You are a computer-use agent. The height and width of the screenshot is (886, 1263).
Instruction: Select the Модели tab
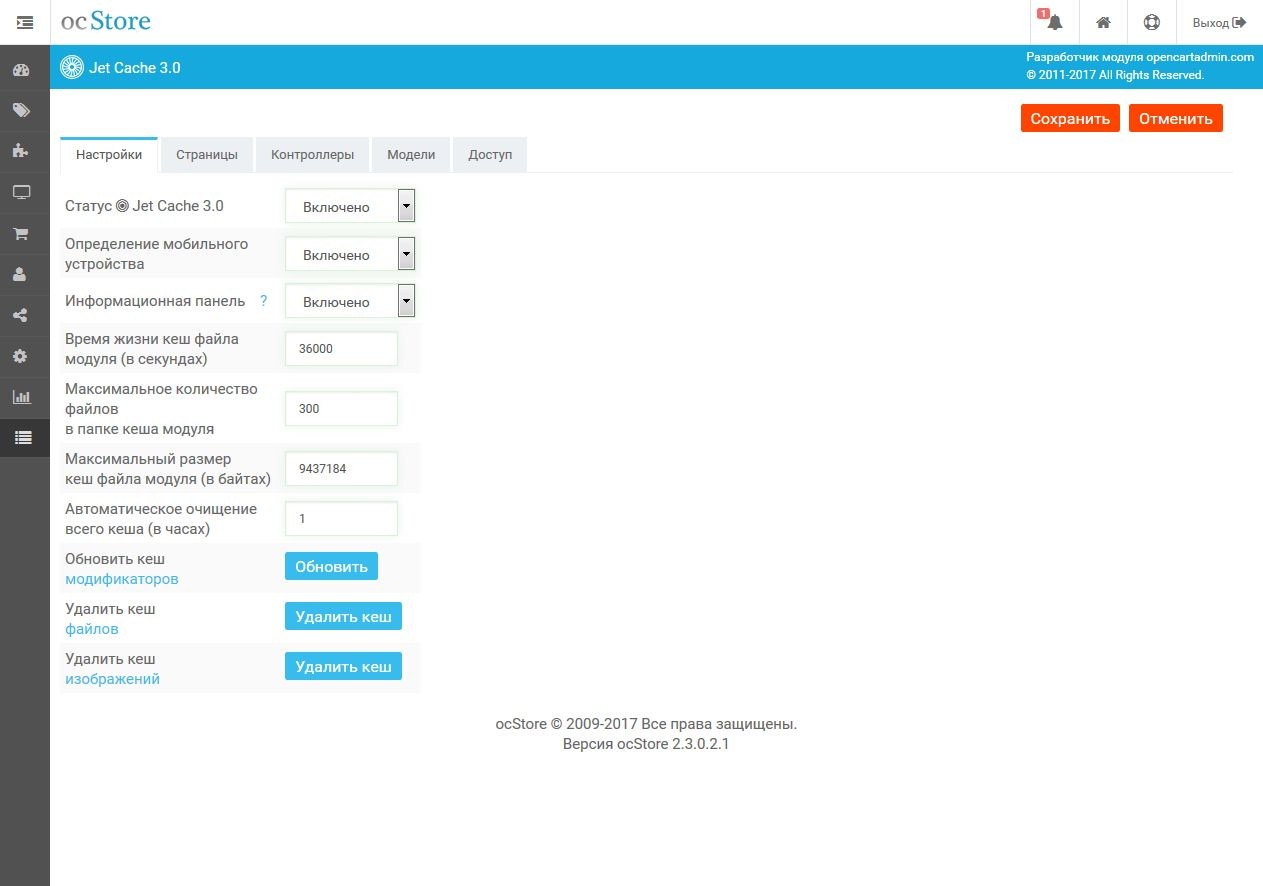[x=411, y=154]
